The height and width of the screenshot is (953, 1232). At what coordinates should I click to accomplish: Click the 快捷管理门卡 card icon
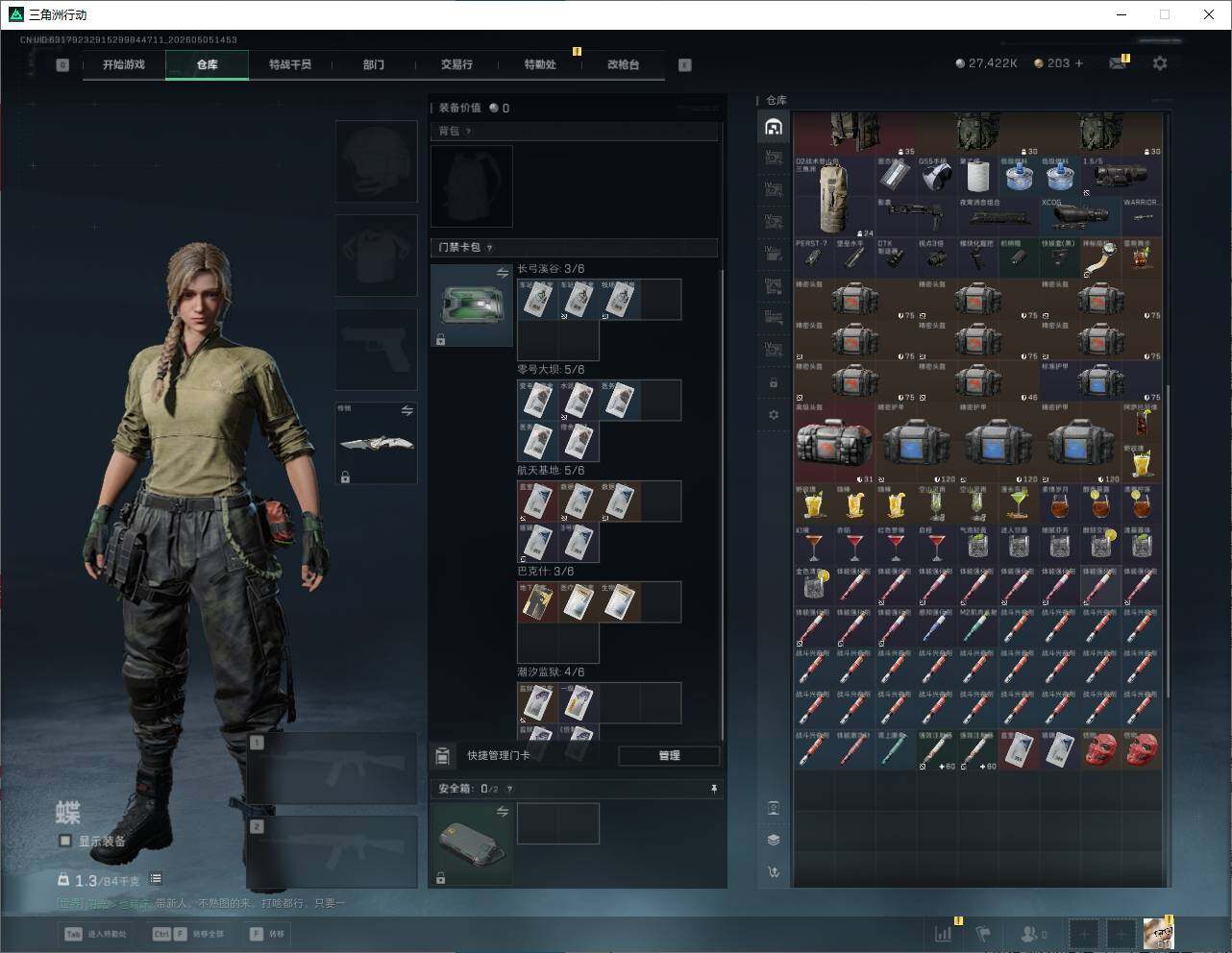coord(443,756)
